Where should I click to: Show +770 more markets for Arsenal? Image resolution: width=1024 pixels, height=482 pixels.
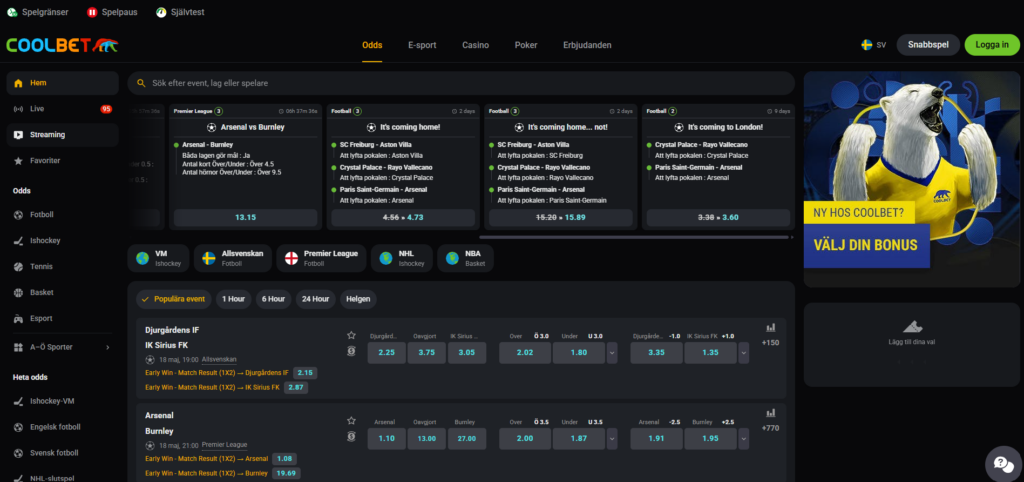pyautogui.click(x=771, y=428)
